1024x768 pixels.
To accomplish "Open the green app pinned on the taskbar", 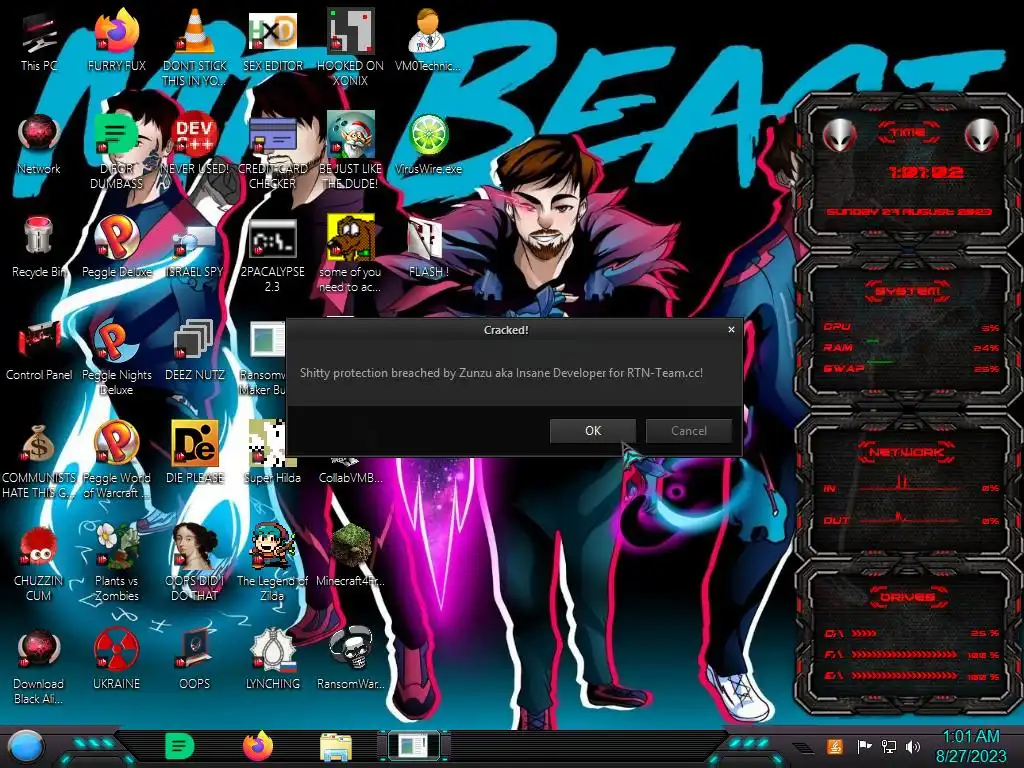I will [180, 746].
